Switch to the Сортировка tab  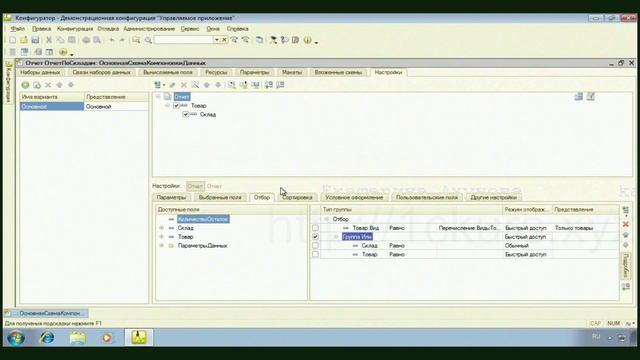(x=297, y=198)
